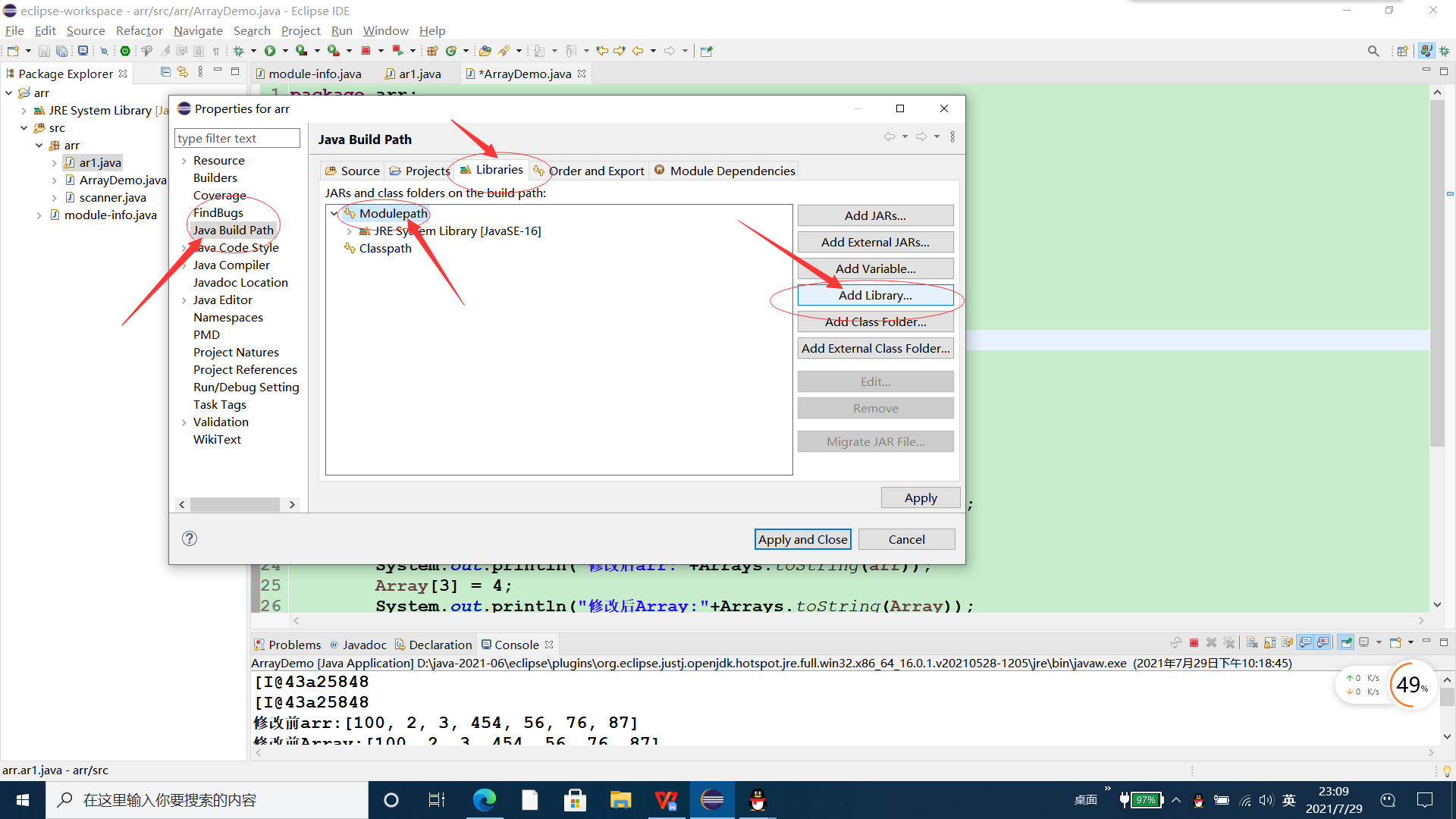Terminate the running process from the Console toolbar

1194,643
